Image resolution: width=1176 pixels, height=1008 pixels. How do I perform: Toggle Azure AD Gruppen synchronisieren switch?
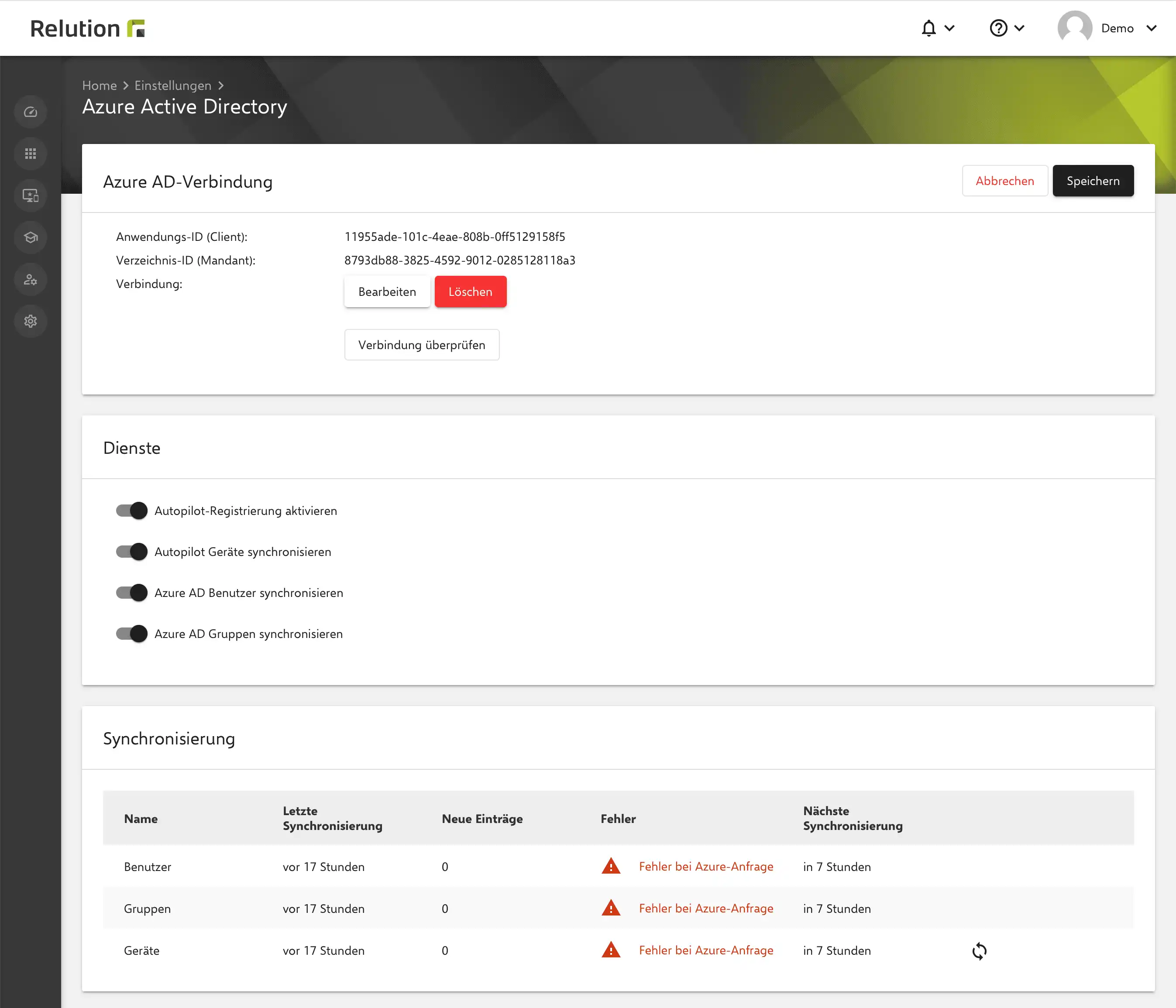pos(132,634)
